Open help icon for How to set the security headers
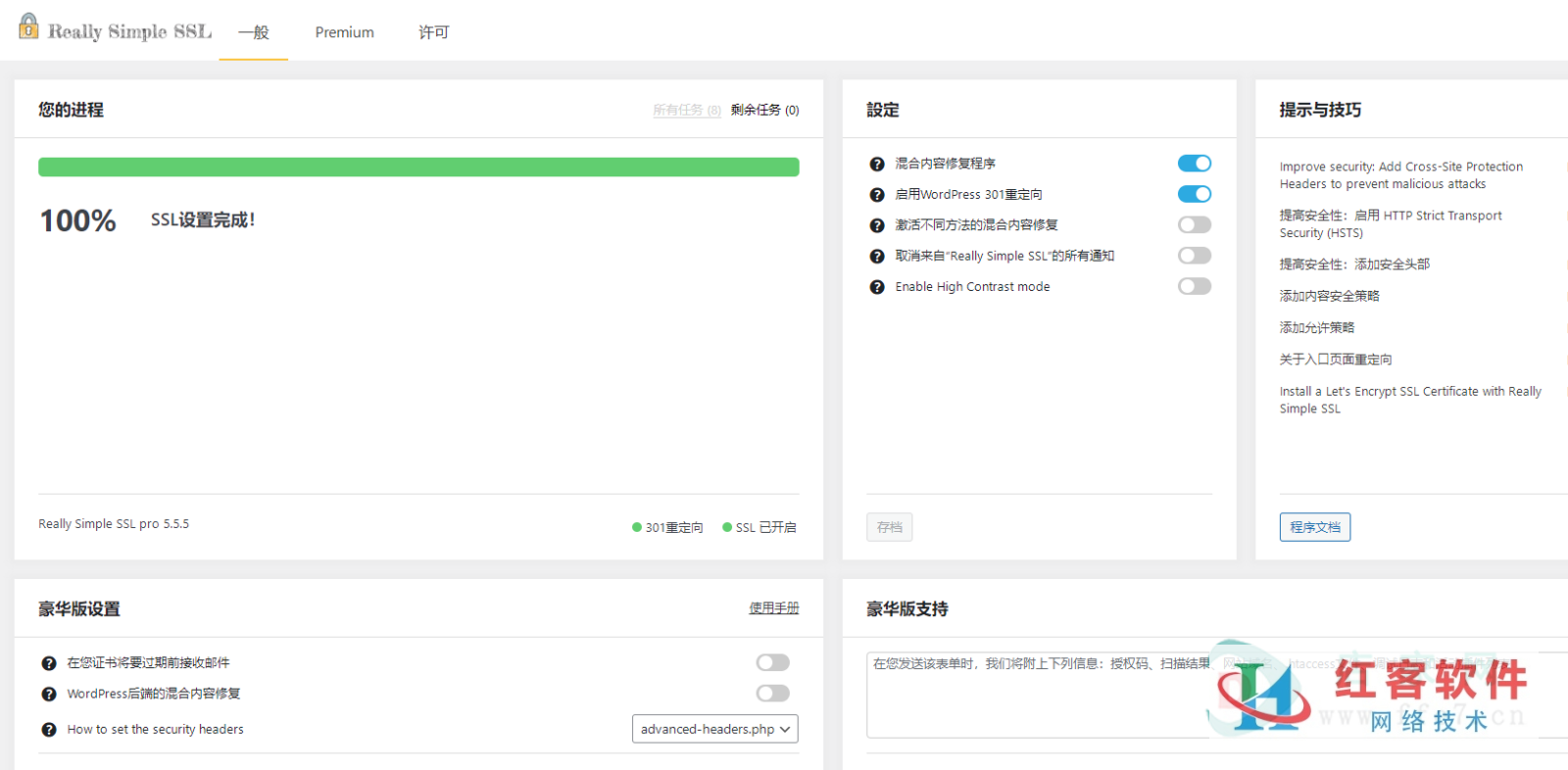This screenshot has width=1568, height=770. tap(49, 730)
